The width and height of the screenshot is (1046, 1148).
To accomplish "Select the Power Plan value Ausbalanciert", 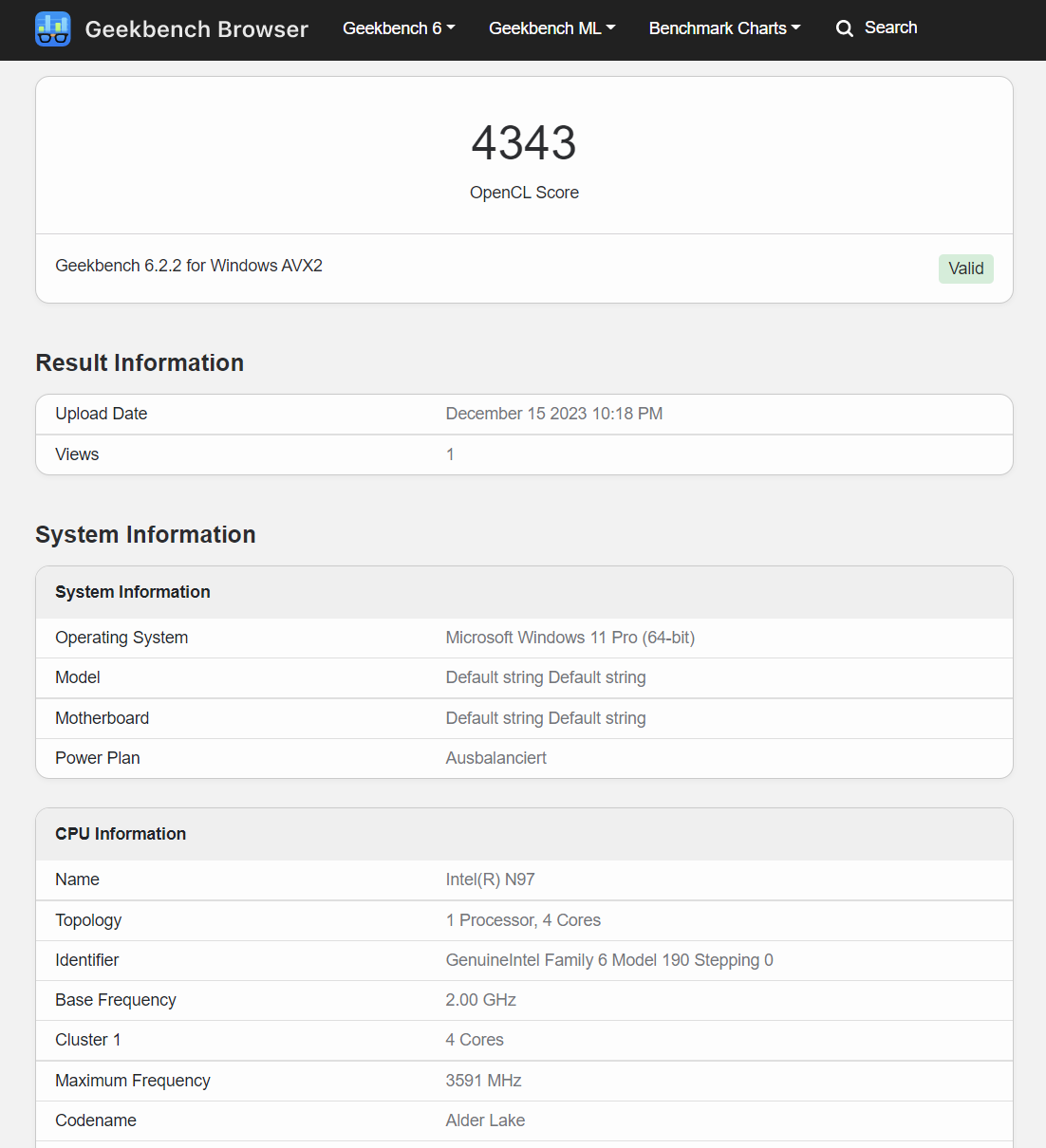I will 496,758.
